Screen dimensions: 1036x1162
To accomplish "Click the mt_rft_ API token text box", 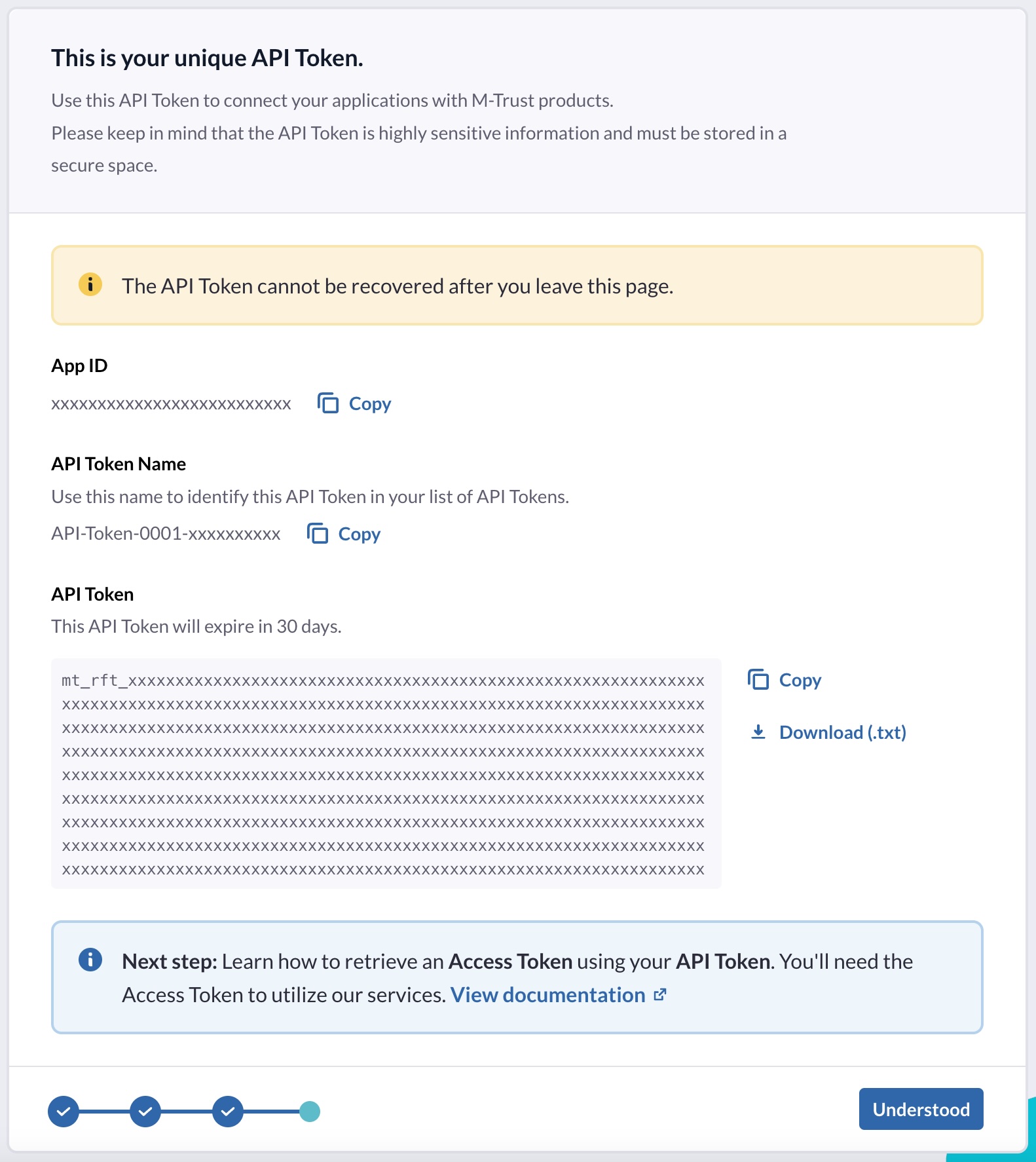I will click(386, 774).
